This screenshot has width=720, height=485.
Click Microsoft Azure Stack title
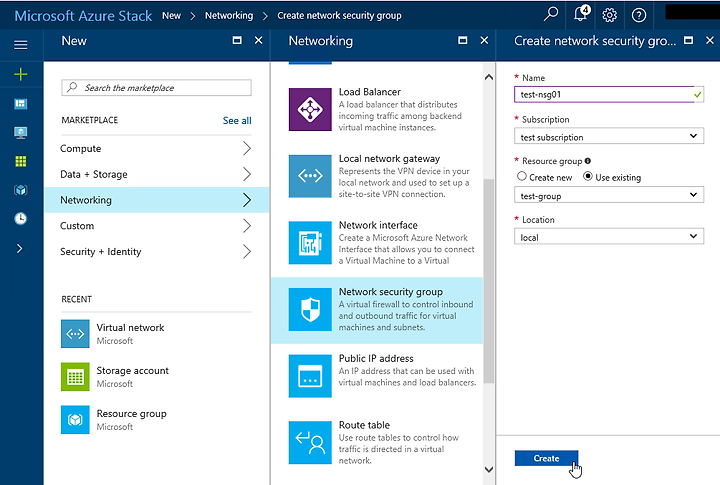tap(83, 16)
